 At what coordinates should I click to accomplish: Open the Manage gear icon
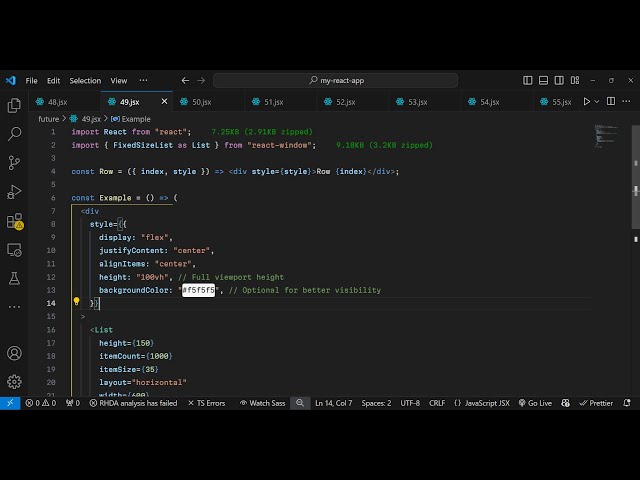14,381
